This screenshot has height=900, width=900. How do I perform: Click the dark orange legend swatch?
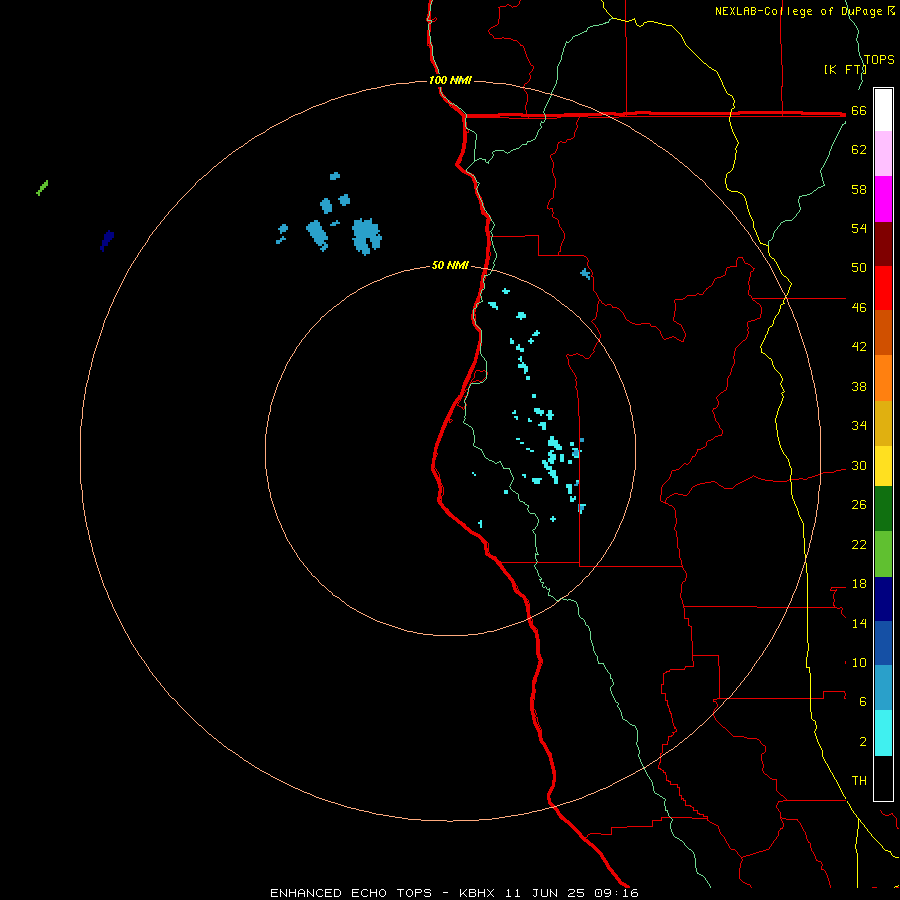pos(883,332)
